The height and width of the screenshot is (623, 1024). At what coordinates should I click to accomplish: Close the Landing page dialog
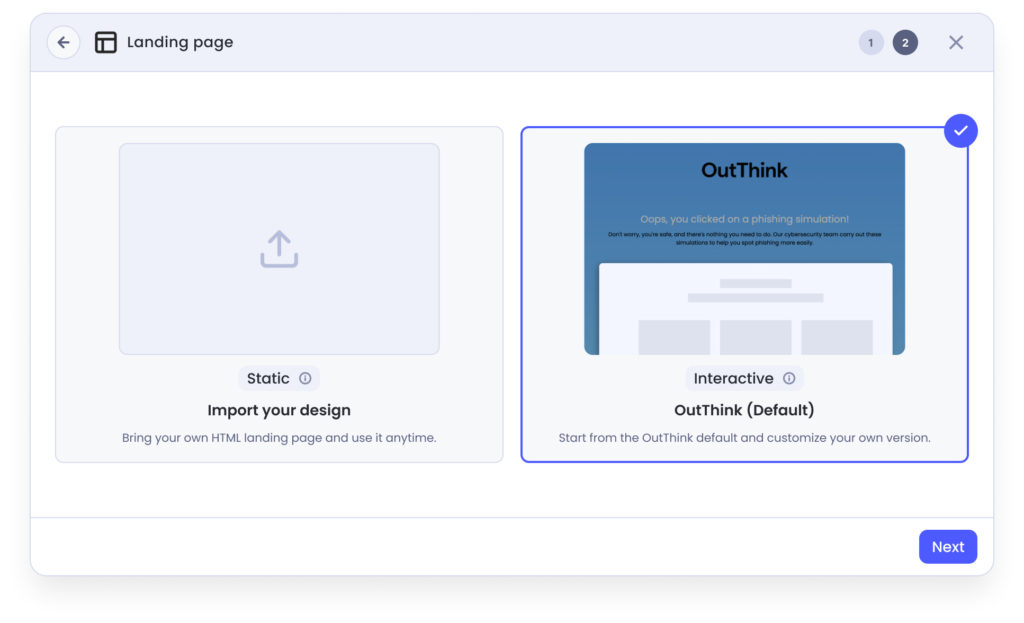[x=956, y=42]
